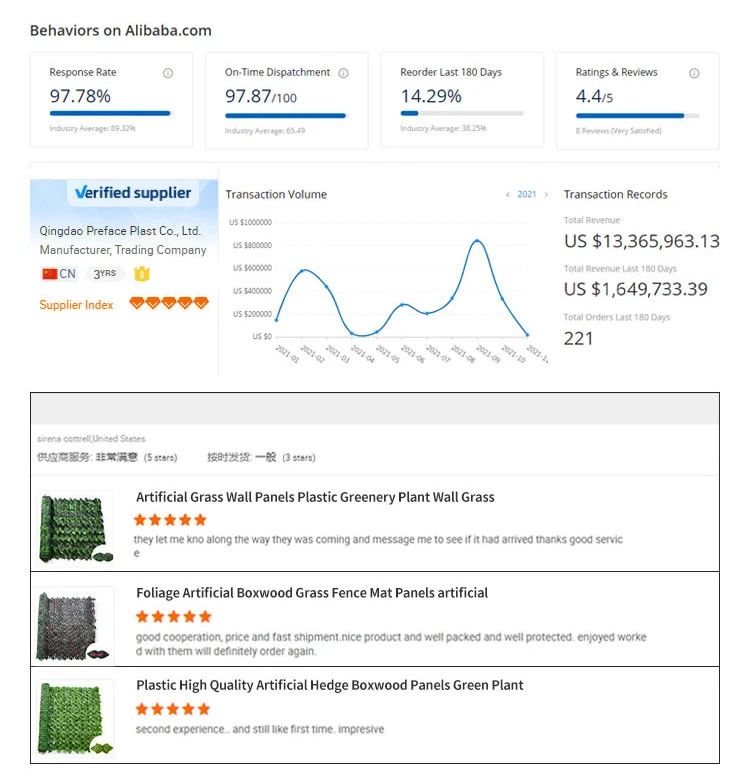This screenshot has height=782, width=750.
Task: Click the 2021-02 data point on chart
Action: point(302,271)
